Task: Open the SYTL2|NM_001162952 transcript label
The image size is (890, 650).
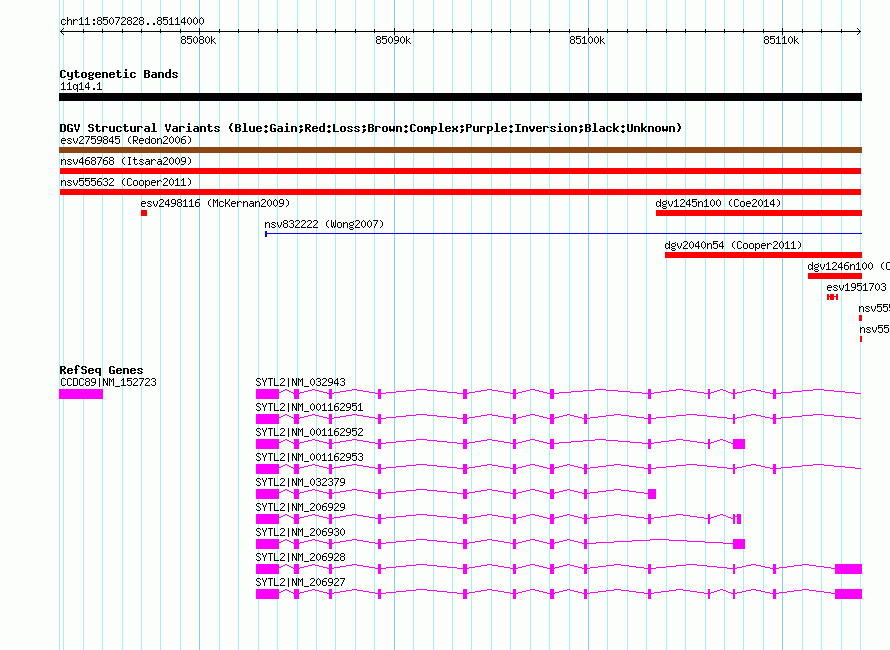Action: coord(309,432)
